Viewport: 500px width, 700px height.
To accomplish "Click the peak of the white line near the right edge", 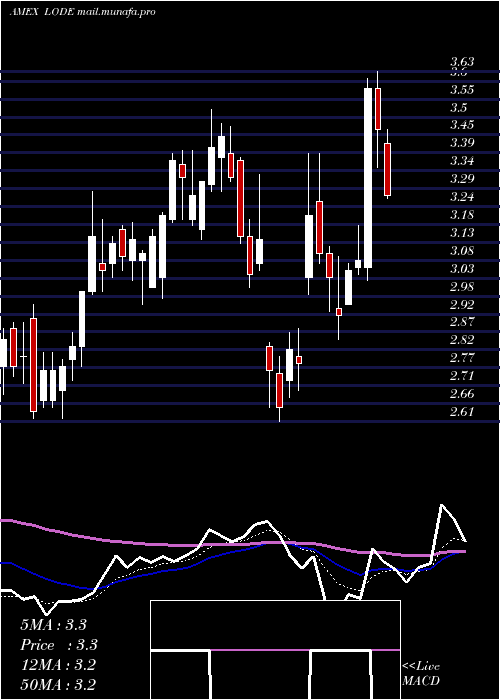I will click(442, 505).
